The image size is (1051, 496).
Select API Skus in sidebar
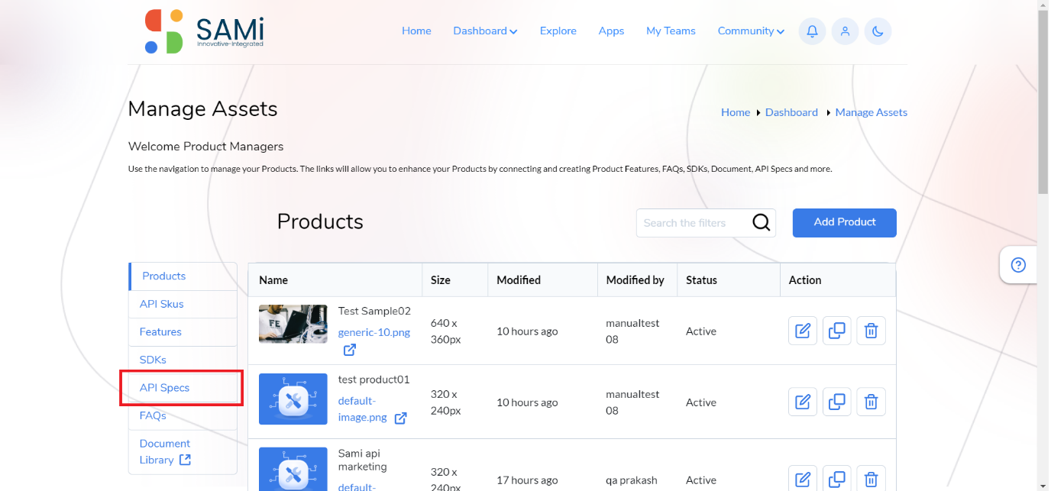click(x=182, y=304)
